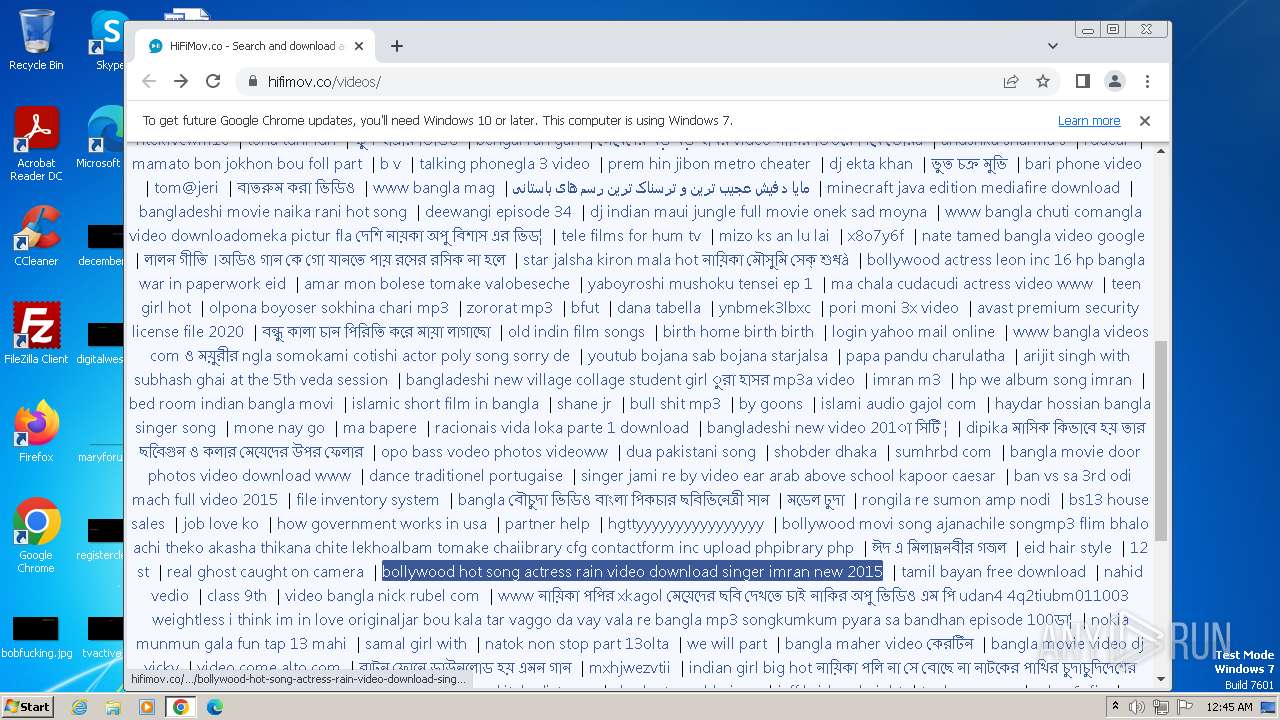Open the CCleaner desktop icon

[36, 236]
